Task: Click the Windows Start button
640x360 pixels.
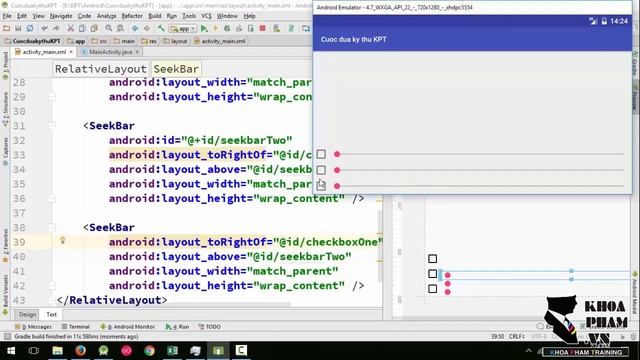Action: pyautogui.click(x=11, y=351)
